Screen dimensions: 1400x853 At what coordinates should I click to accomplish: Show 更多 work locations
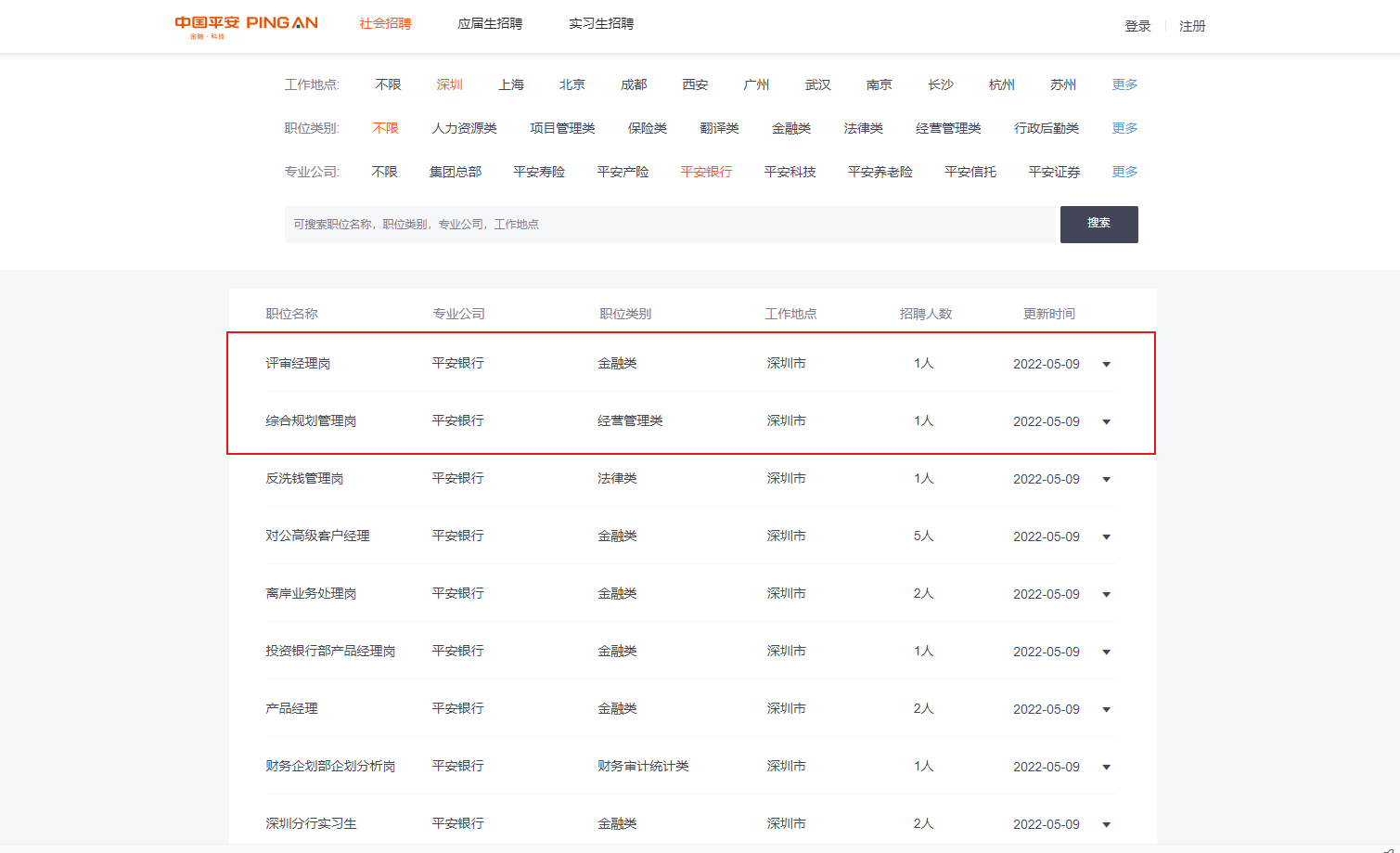click(1124, 84)
